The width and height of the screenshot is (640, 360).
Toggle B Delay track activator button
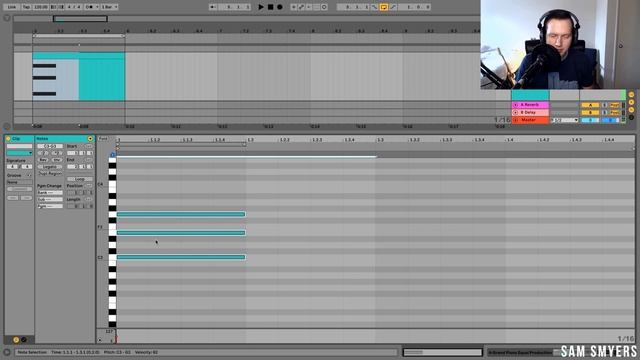point(590,112)
